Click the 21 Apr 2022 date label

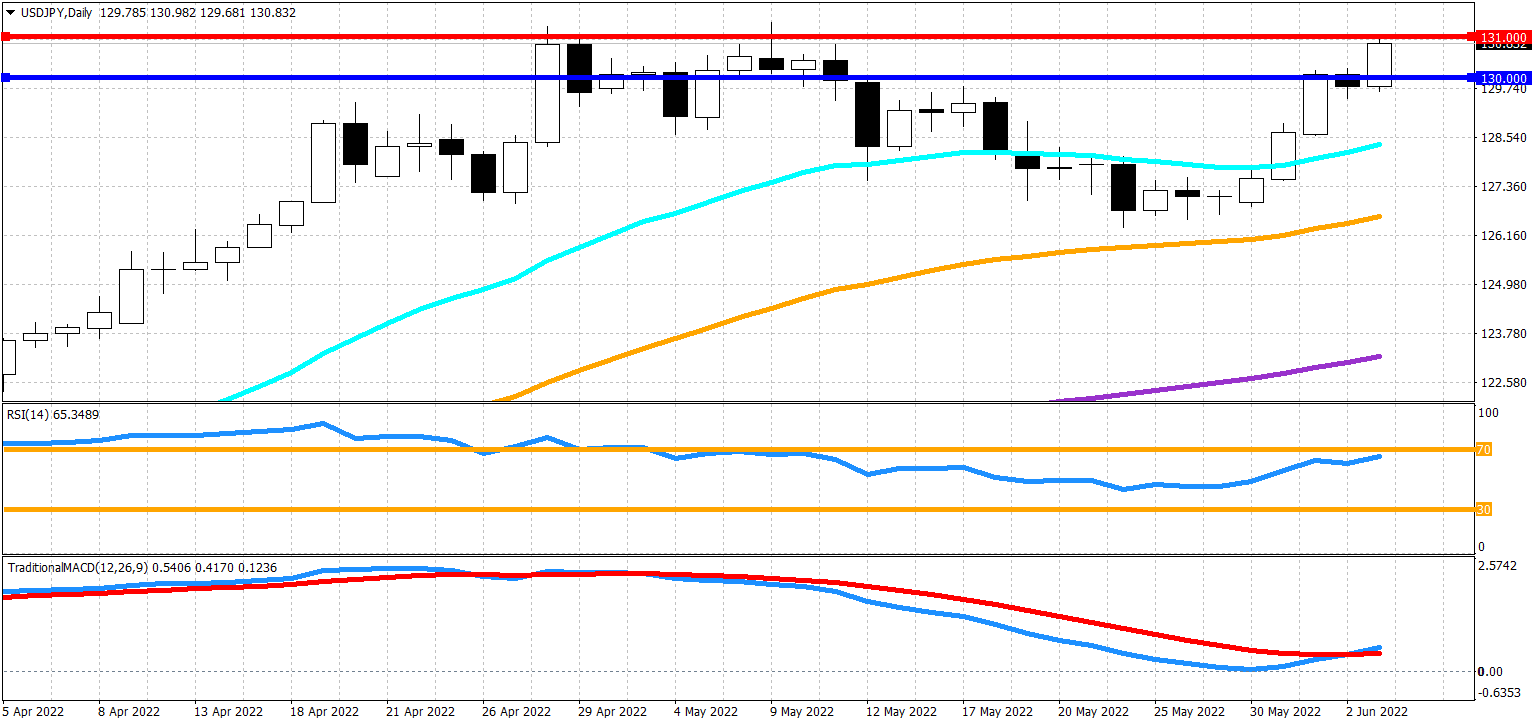pyautogui.click(x=422, y=711)
